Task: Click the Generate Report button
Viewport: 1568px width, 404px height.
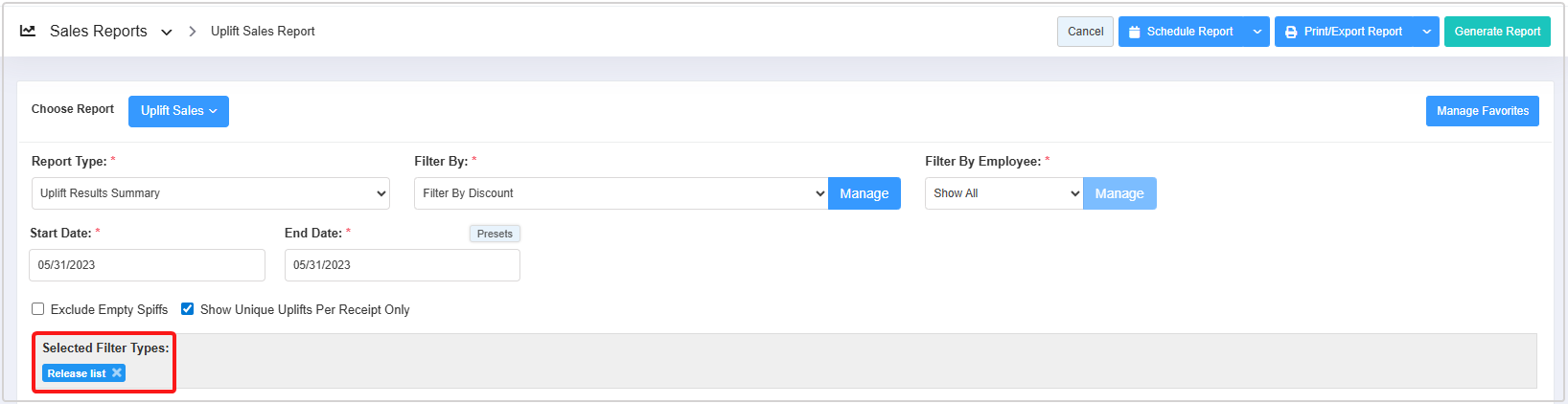Action: pos(1497,32)
